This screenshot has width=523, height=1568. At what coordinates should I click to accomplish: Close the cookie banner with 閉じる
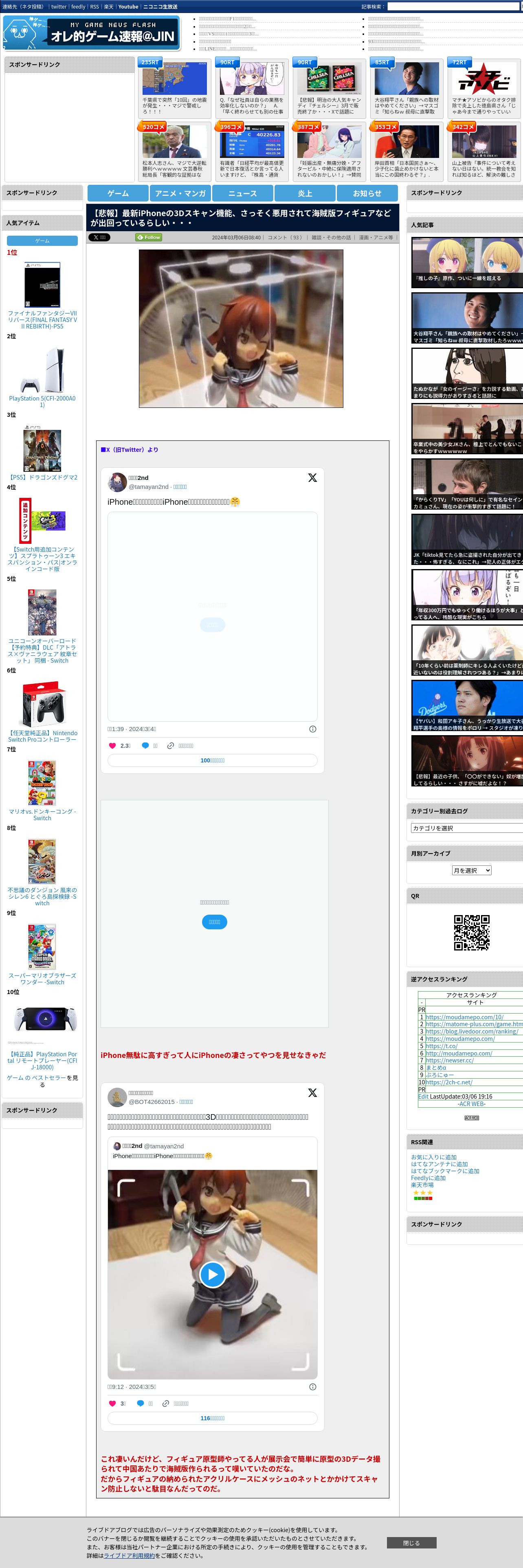click(411, 1543)
